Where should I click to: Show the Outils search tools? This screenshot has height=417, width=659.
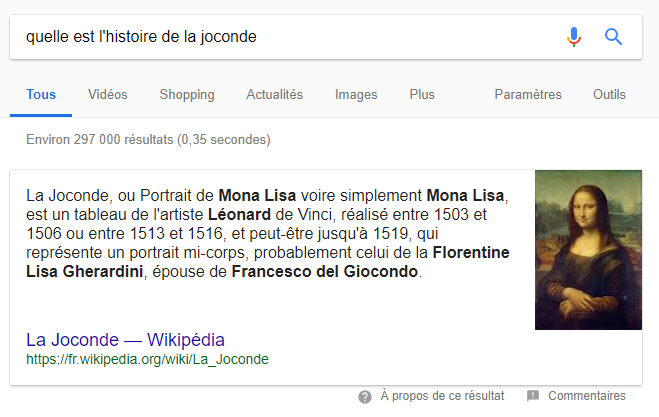coord(609,95)
